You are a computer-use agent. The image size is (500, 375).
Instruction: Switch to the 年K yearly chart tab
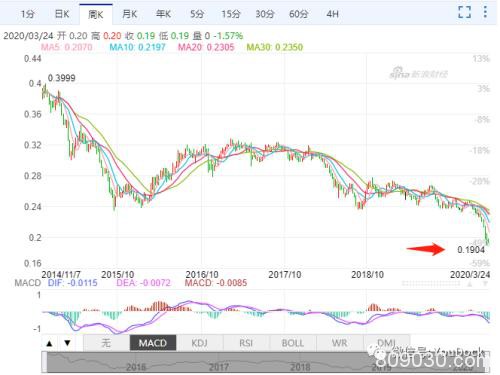click(164, 14)
